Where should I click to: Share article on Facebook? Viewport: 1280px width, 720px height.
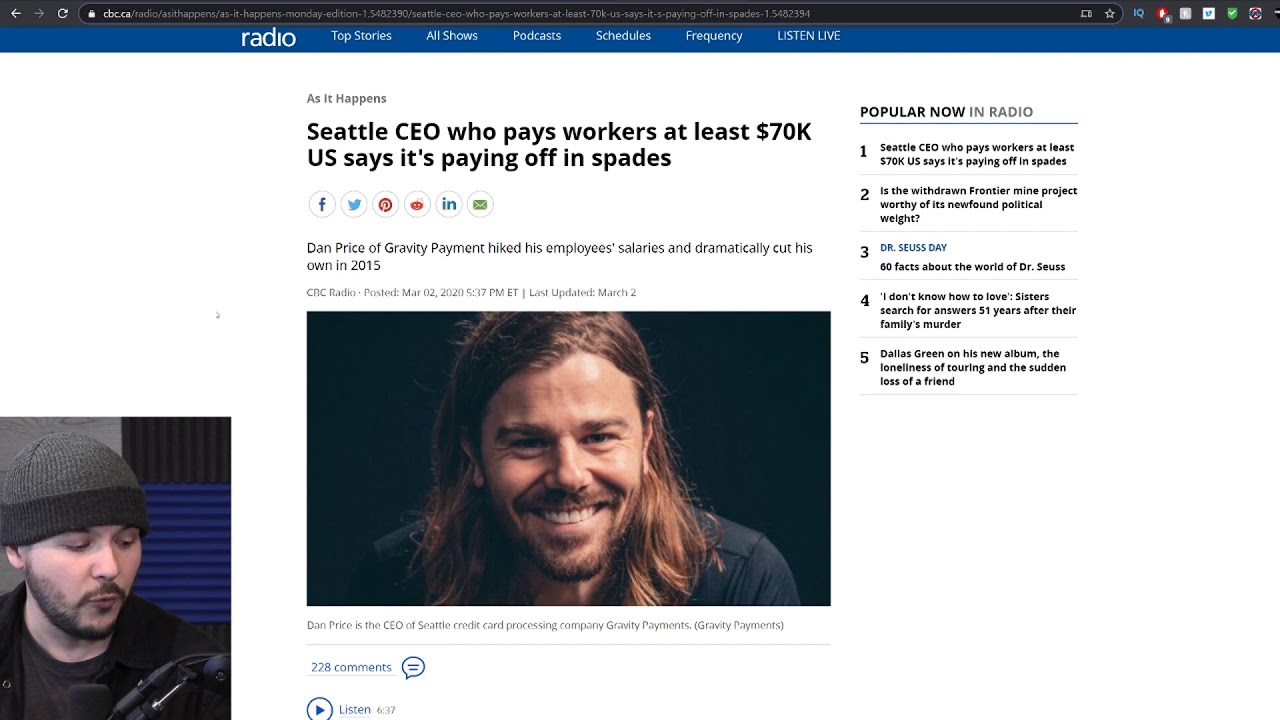[x=322, y=204]
